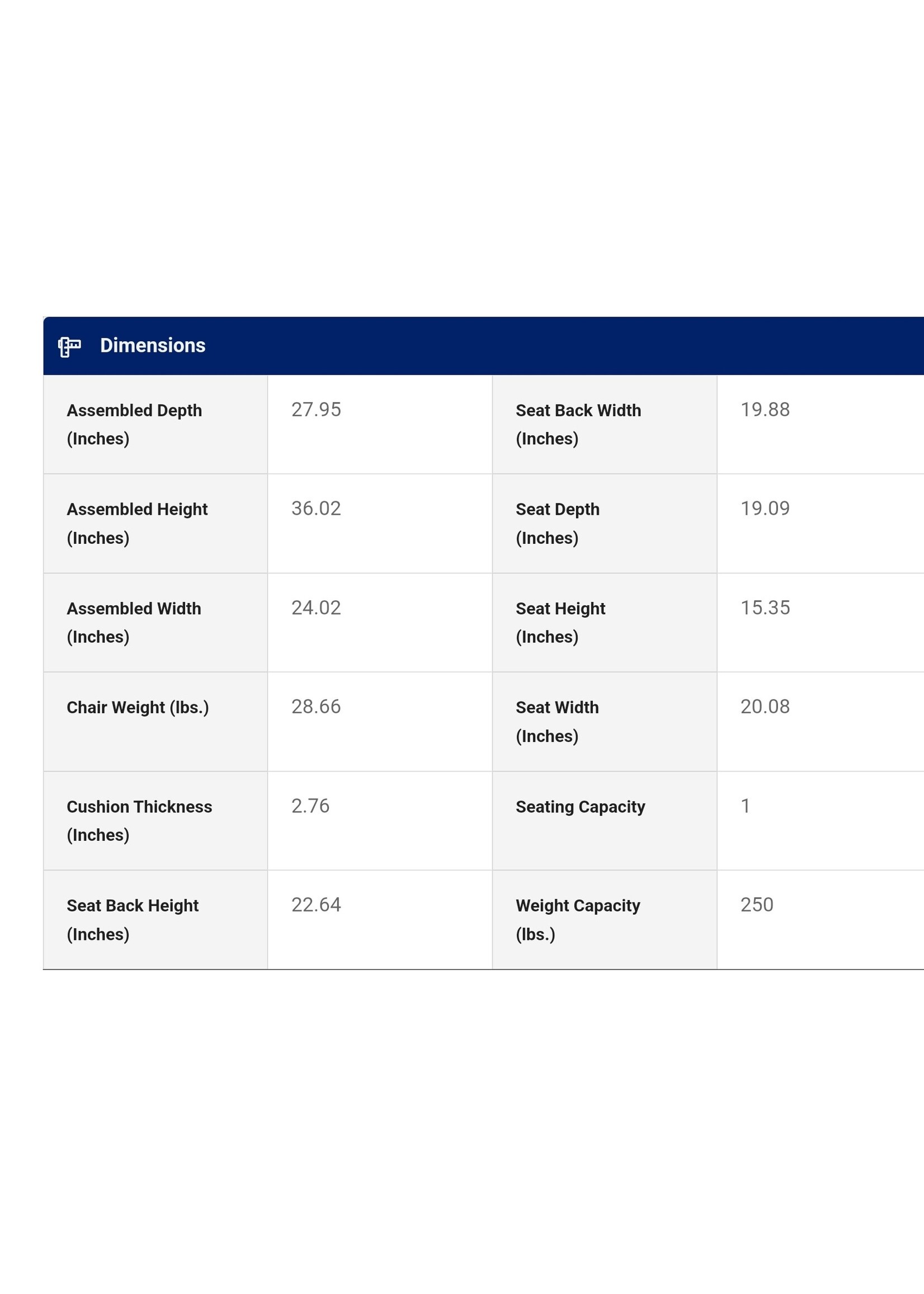Select the 2.76 cushion thickness value
The image size is (924, 1294).
pyautogui.click(x=310, y=806)
